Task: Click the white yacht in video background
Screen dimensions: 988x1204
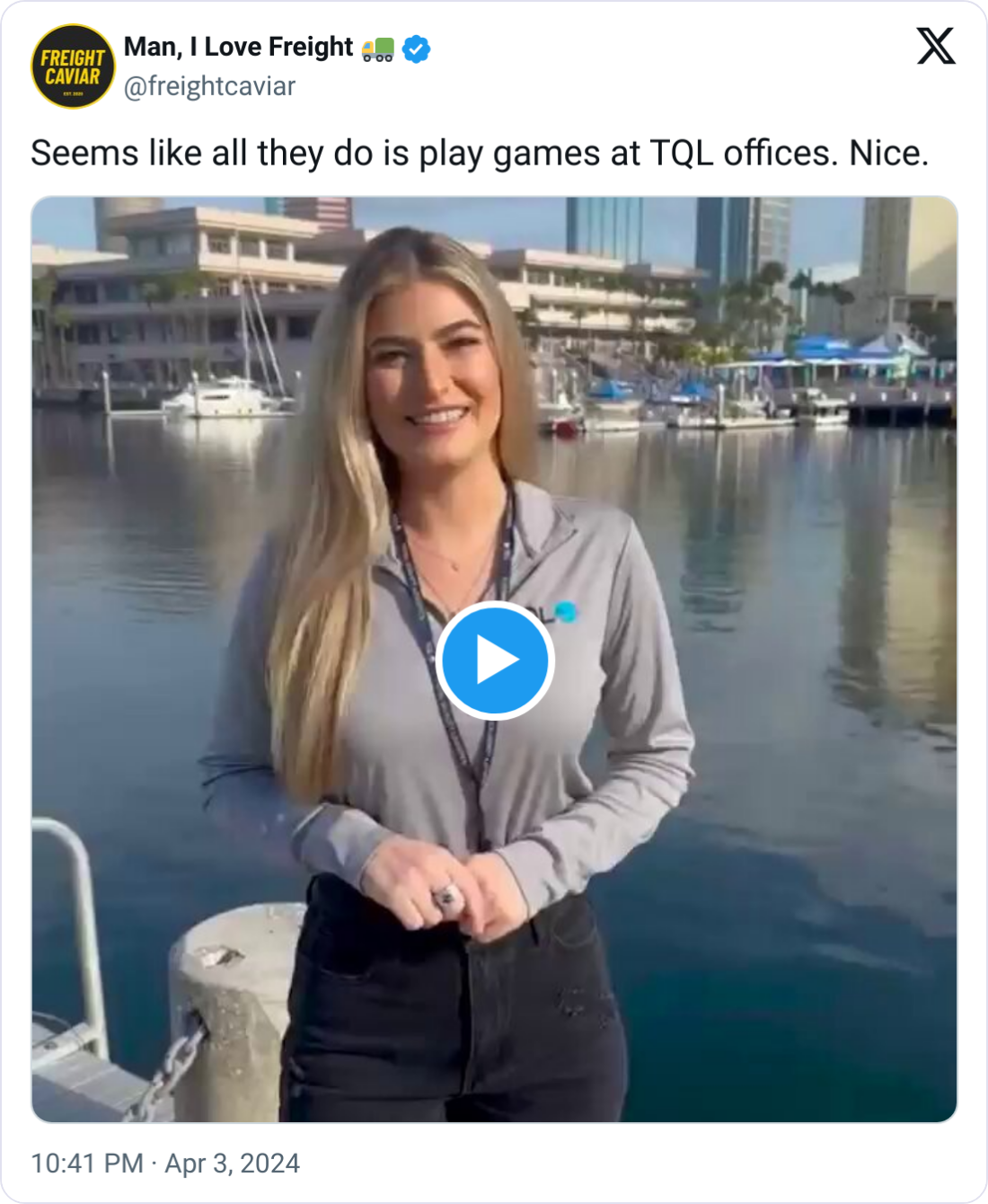Action: click(226, 396)
